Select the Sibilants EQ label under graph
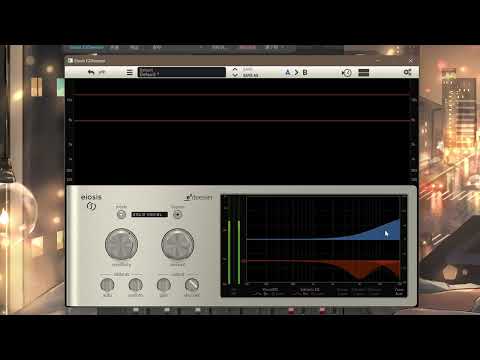This screenshot has width=480, height=360. [x=309, y=290]
